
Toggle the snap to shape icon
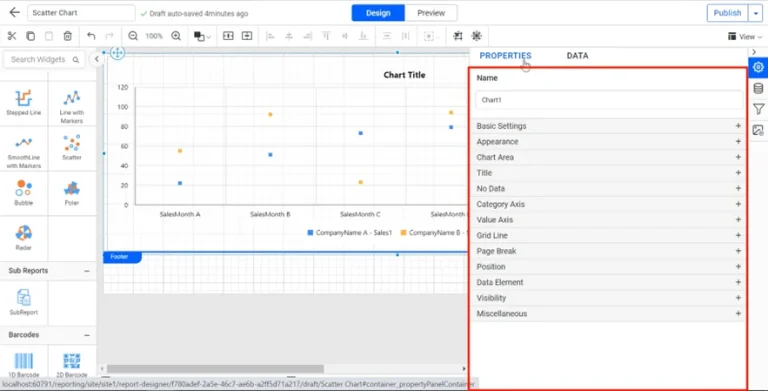(477, 36)
